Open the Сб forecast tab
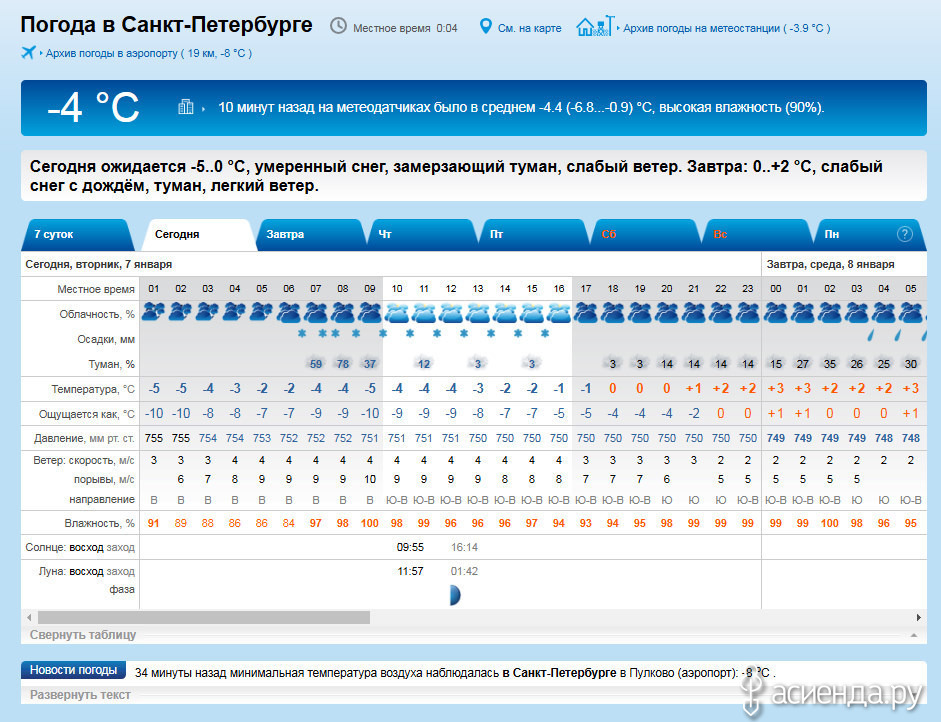 coord(646,235)
